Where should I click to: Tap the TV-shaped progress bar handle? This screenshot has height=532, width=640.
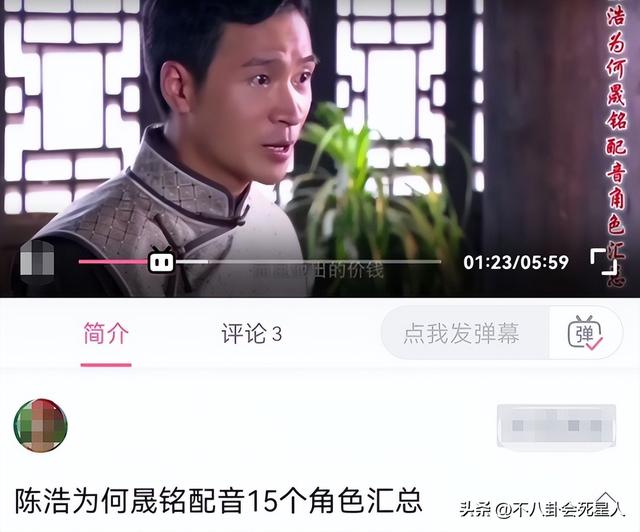[x=161, y=260]
